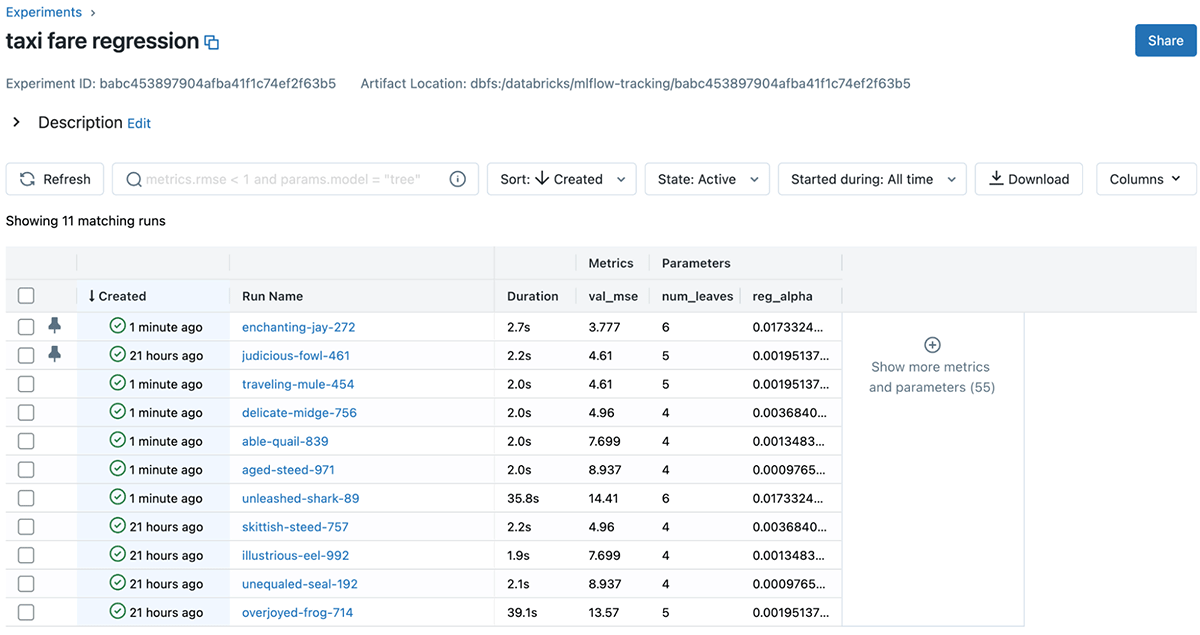The image size is (1200, 635).
Task: Click the Refresh button
Action: click(55, 179)
